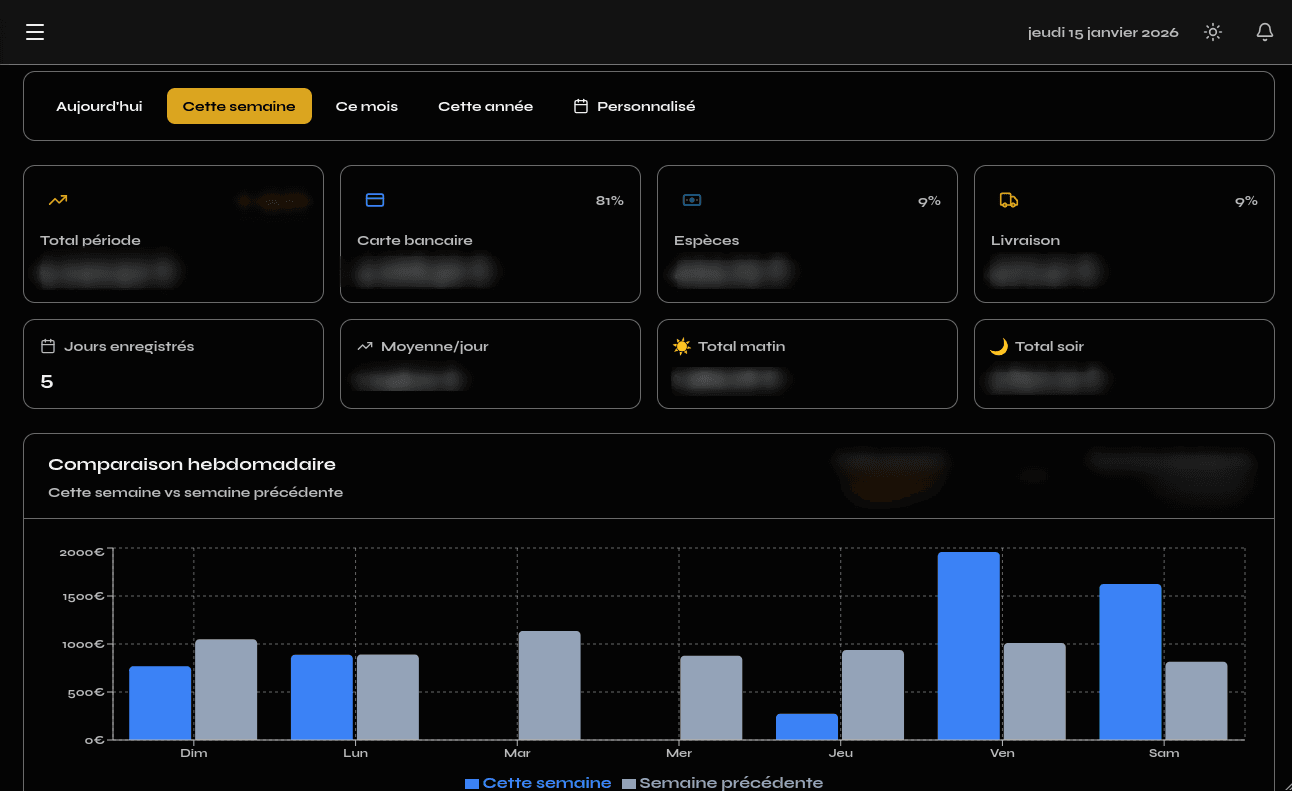Toggle light mode with sun icon
The width and height of the screenshot is (1292, 791).
(1213, 33)
